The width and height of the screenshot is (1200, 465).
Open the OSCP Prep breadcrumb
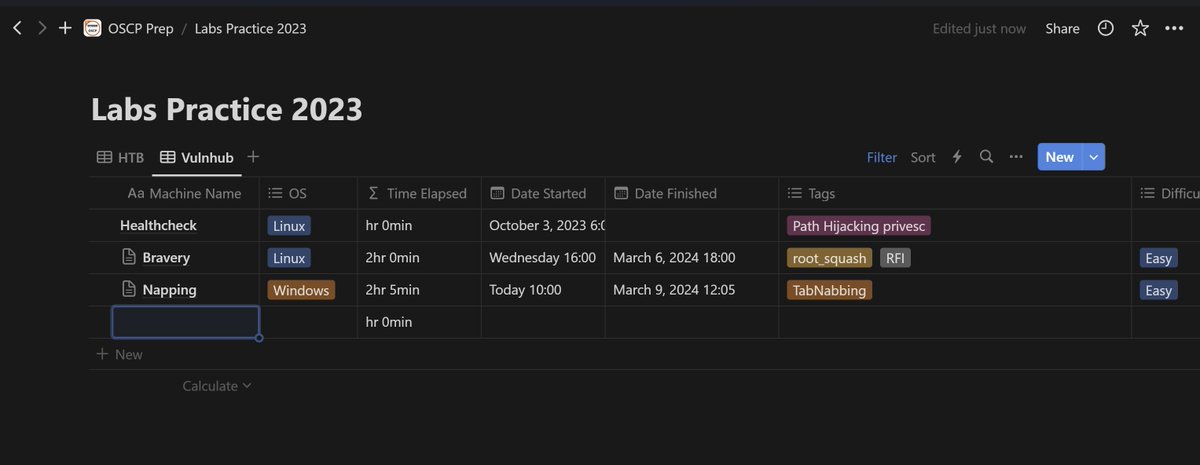(x=141, y=28)
